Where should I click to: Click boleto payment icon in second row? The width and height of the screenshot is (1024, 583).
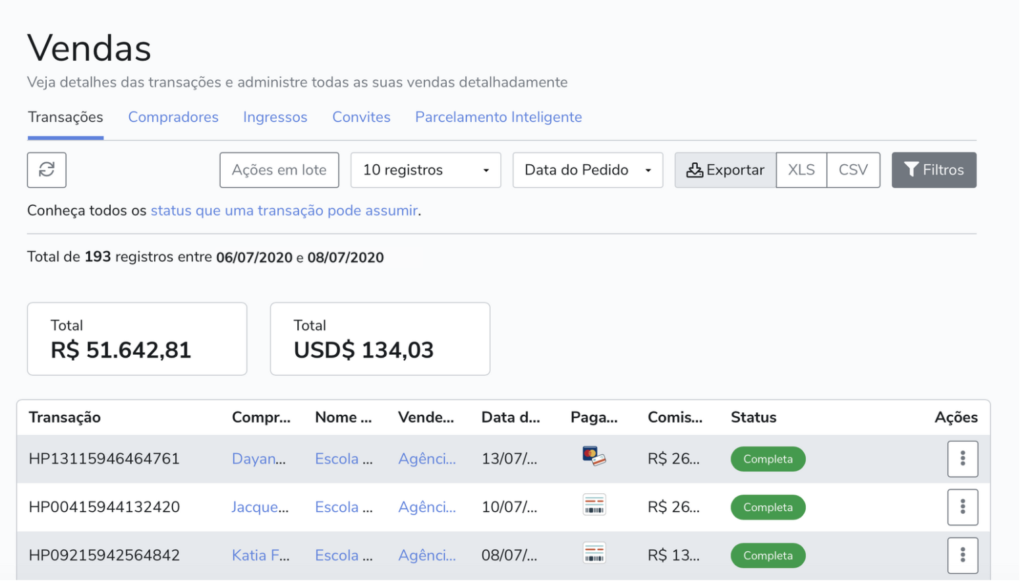click(x=594, y=505)
